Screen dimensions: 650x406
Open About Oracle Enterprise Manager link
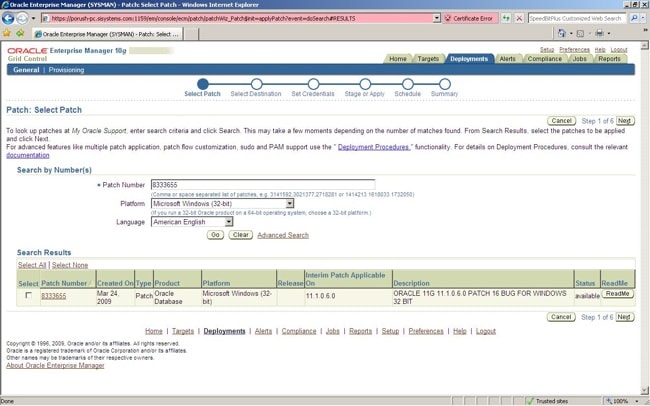55,365
